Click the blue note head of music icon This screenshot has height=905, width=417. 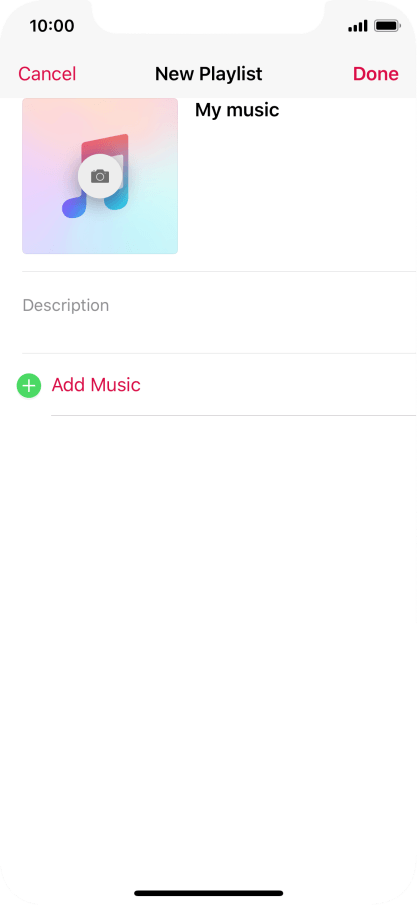(x=115, y=199)
